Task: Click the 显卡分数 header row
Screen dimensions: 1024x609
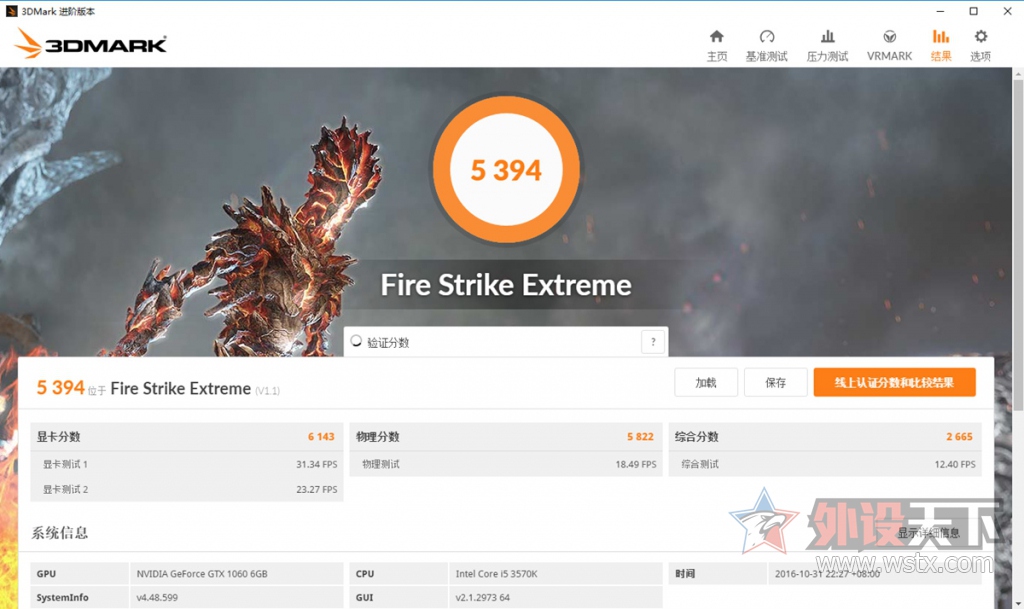Action: click(187, 437)
